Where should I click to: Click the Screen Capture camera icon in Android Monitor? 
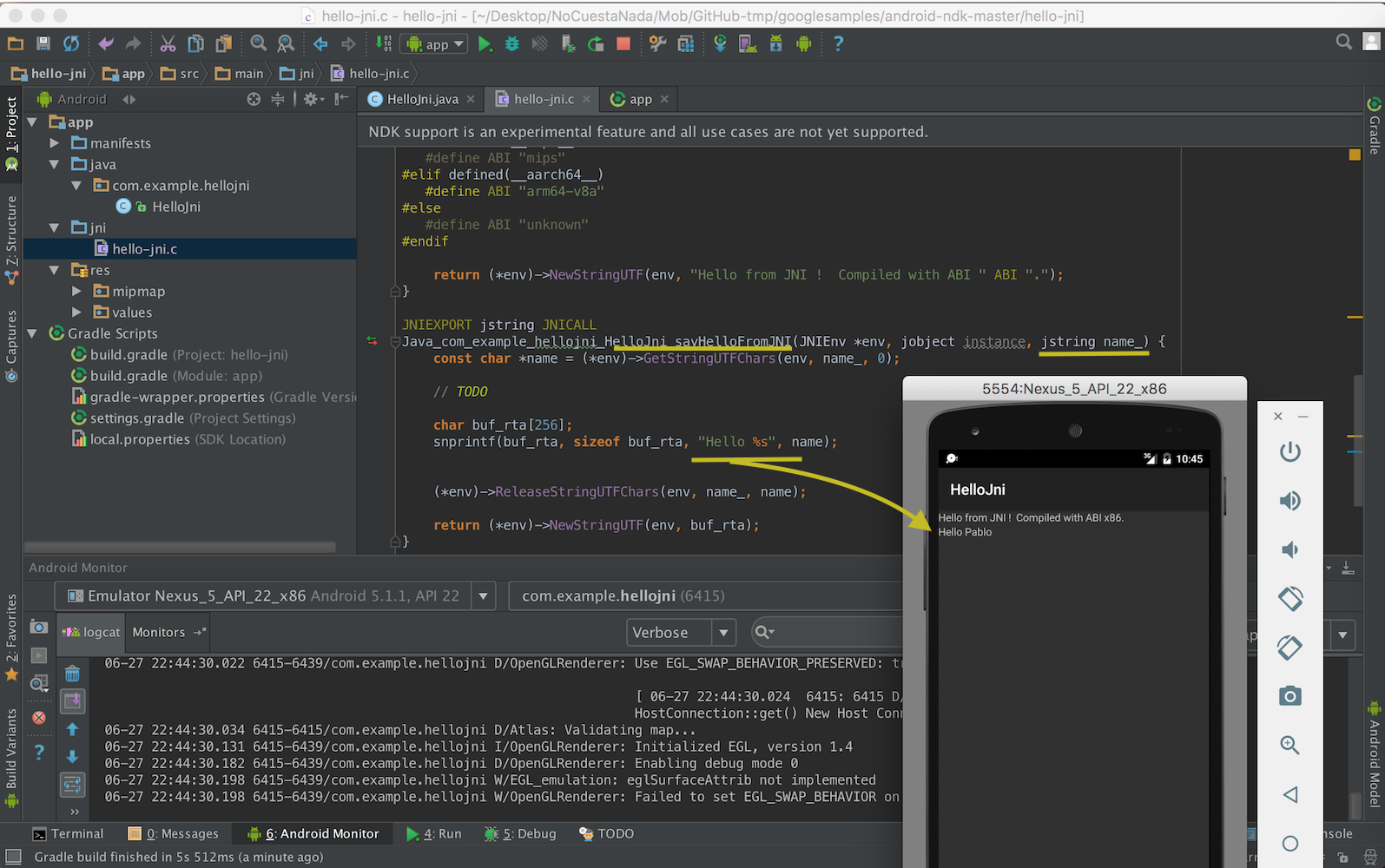click(39, 627)
